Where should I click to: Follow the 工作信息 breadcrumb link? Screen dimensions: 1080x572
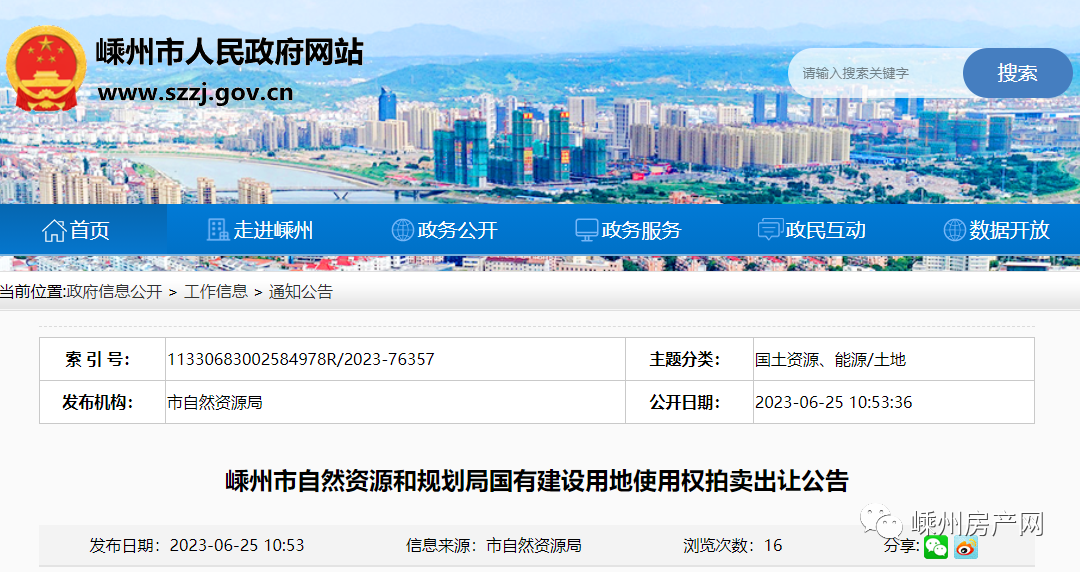(x=216, y=292)
